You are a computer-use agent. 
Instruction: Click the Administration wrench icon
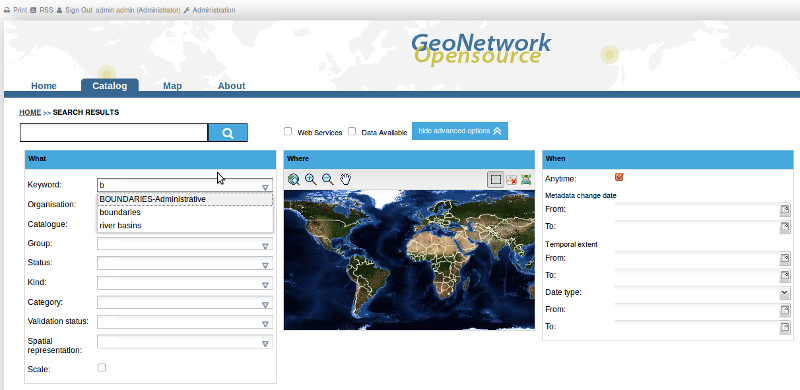point(187,10)
